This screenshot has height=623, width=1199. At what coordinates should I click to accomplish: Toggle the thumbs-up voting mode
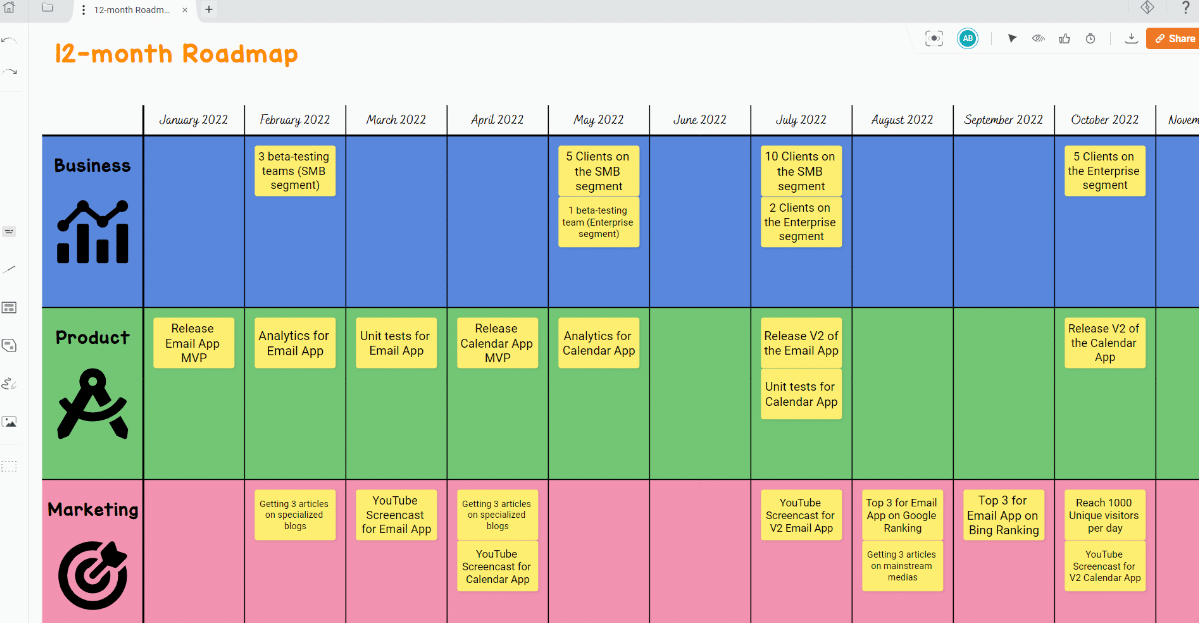(x=1064, y=38)
